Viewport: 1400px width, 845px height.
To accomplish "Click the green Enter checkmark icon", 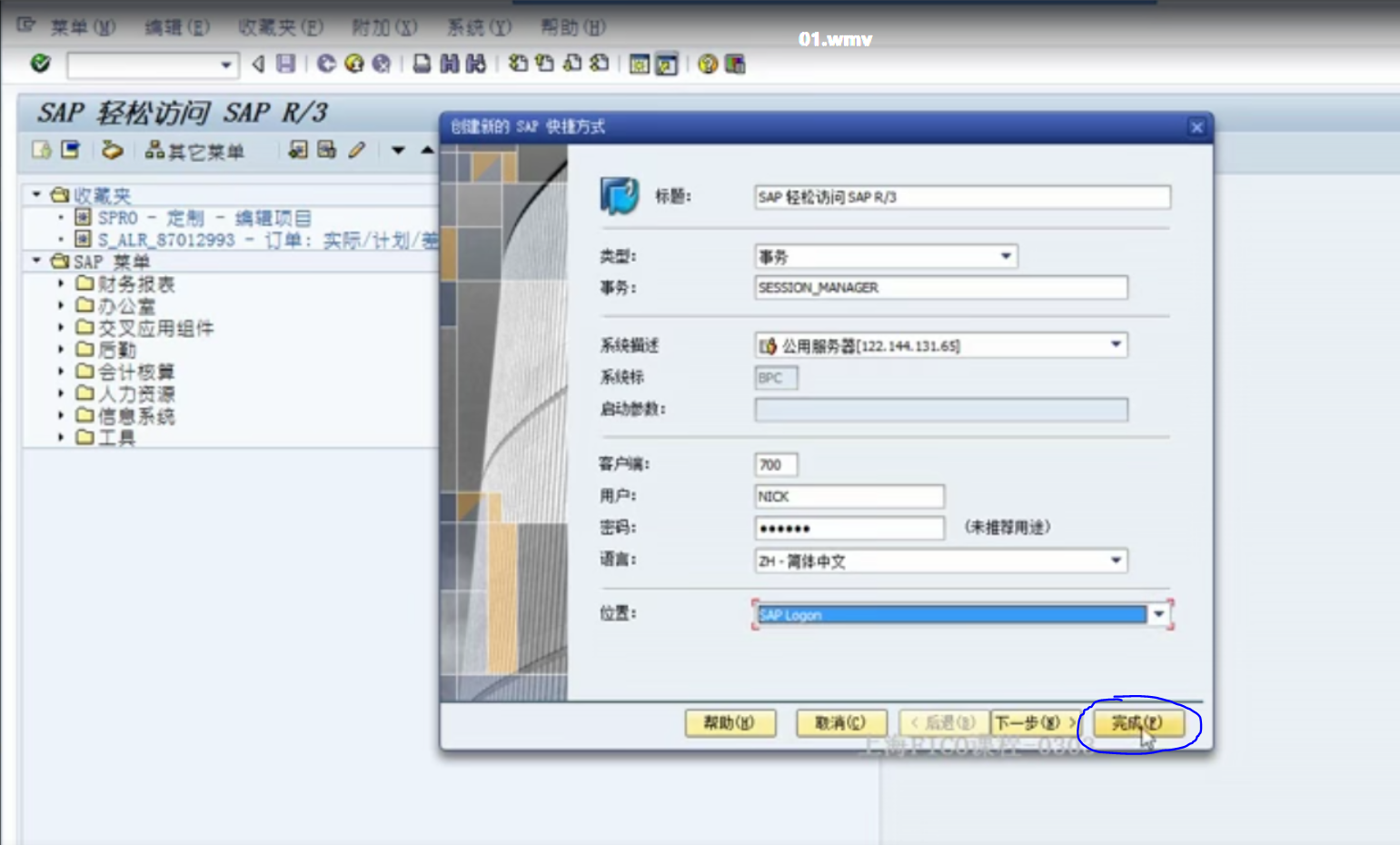I will [38, 64].
